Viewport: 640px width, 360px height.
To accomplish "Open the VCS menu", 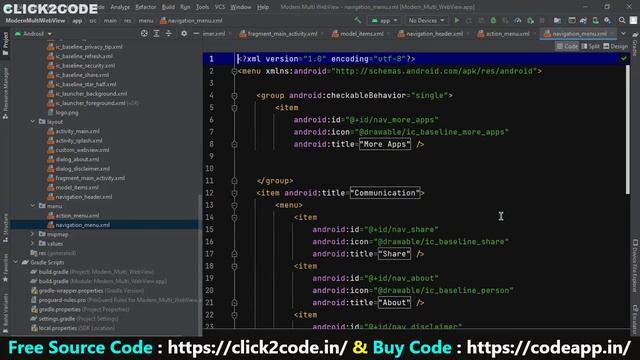I will point(220,7).
